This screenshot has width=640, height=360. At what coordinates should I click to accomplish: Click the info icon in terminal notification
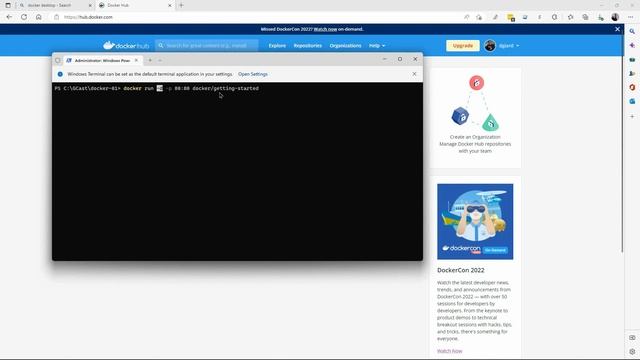(60, 74)
